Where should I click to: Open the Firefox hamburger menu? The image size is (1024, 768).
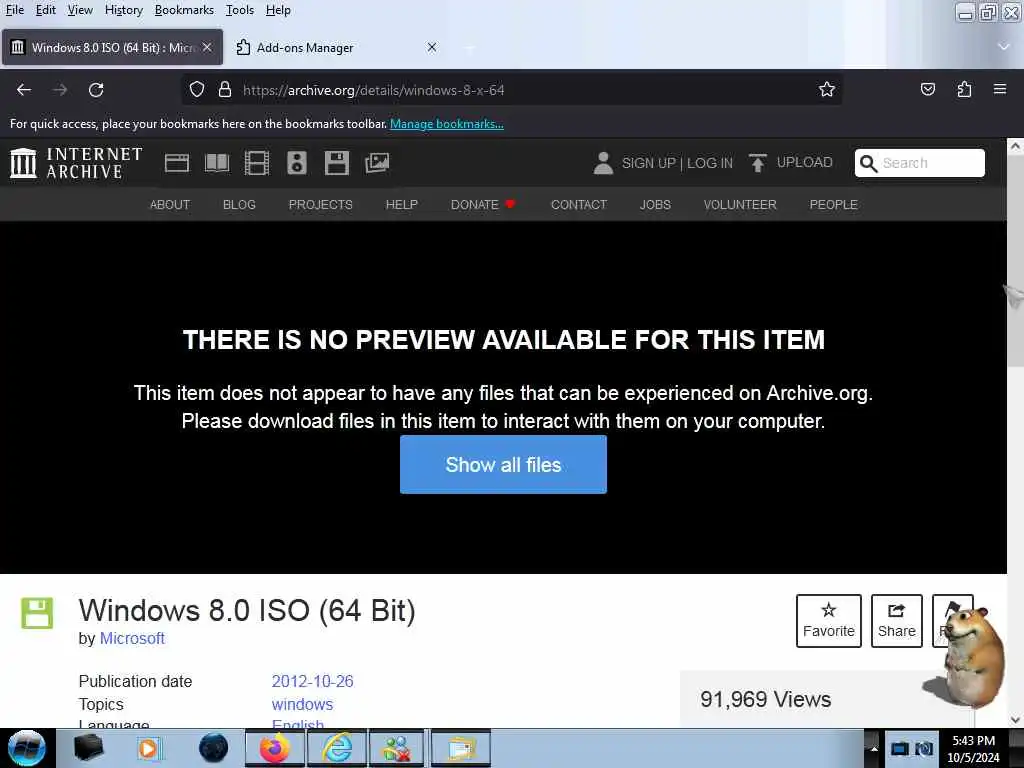coord(1000,89)
